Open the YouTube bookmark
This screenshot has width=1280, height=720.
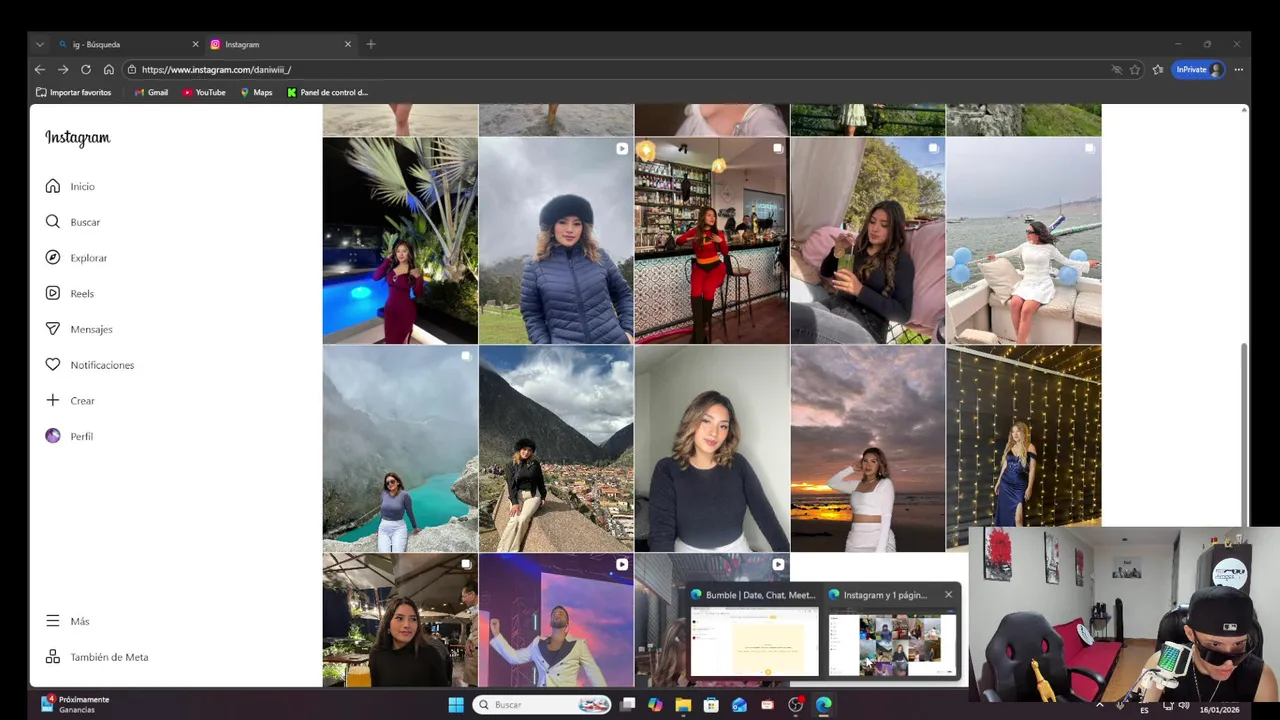(204, 92)
